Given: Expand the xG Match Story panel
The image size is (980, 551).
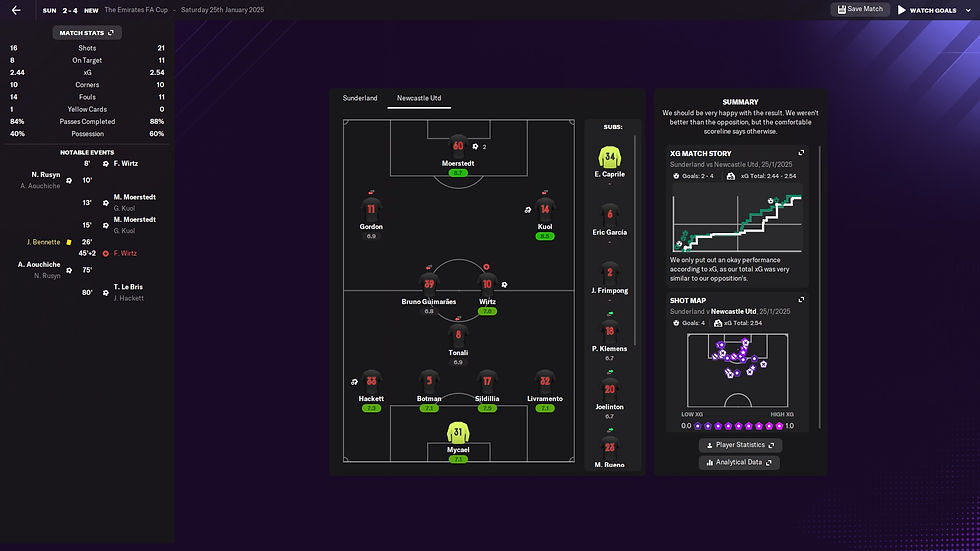Looking at the screenshot, I should pos(801,152).
